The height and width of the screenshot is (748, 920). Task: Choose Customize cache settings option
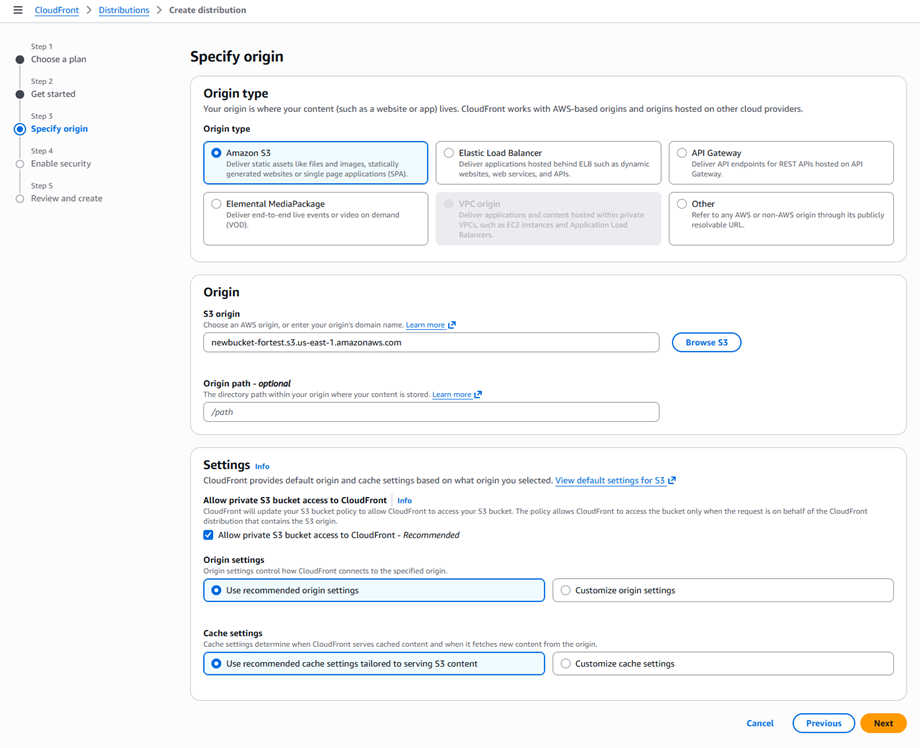click(x=566, y=664)
